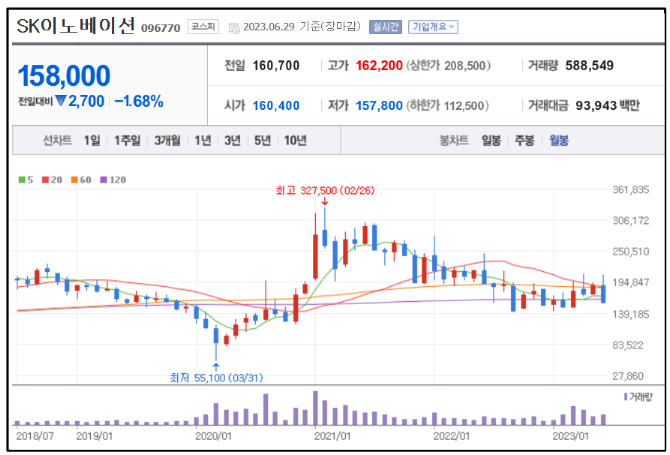Viewport: 670px width, 455px height.
Task: Click the 하한가 112,500 text
Action: click(x=447, y=105)
